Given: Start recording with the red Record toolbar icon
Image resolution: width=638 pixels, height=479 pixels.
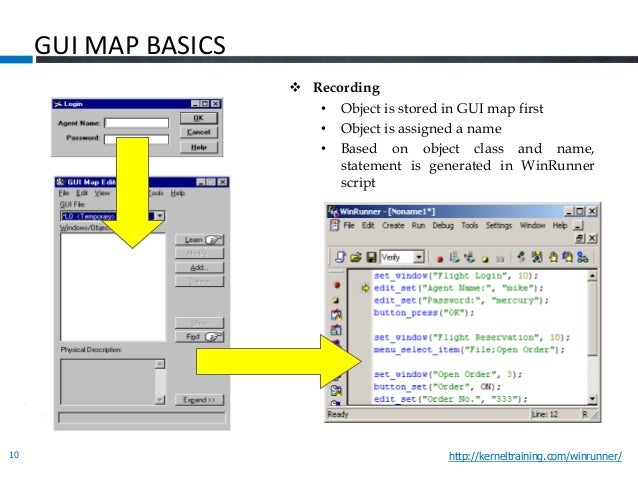Looking at the screenshot, I should [x=439, y=258].
